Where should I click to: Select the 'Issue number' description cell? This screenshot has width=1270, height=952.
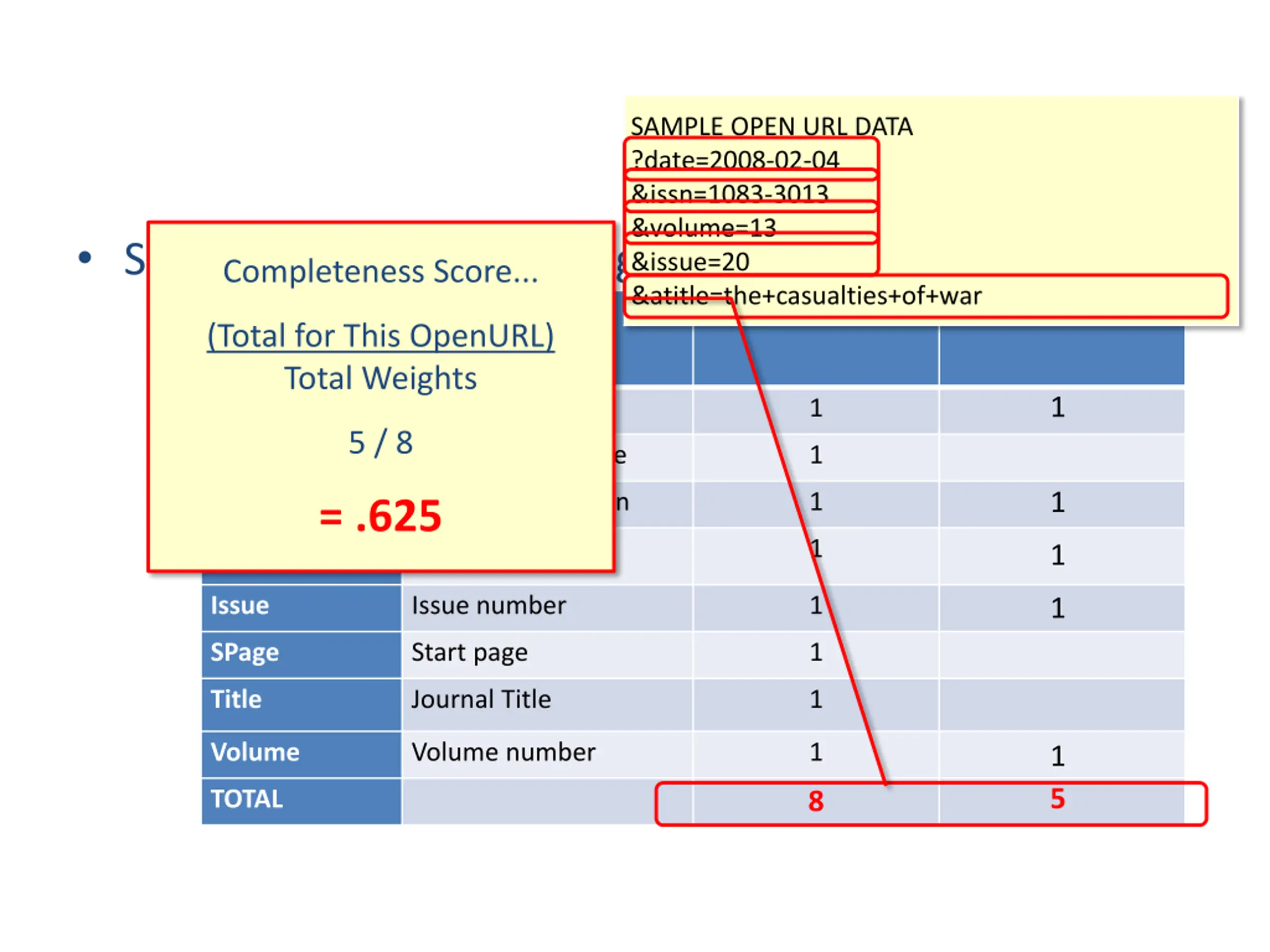click(x=547, y=608)
